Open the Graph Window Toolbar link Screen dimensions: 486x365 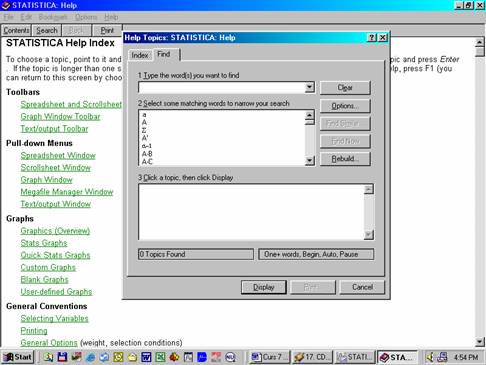(60, 117)
